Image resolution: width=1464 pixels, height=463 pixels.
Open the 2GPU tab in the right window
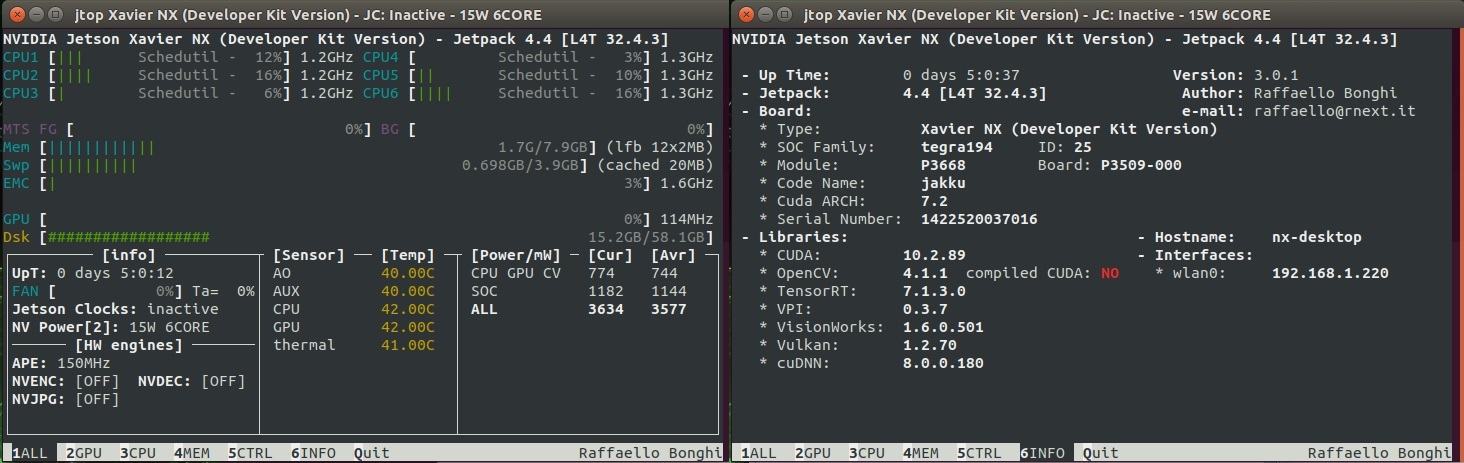813,453
